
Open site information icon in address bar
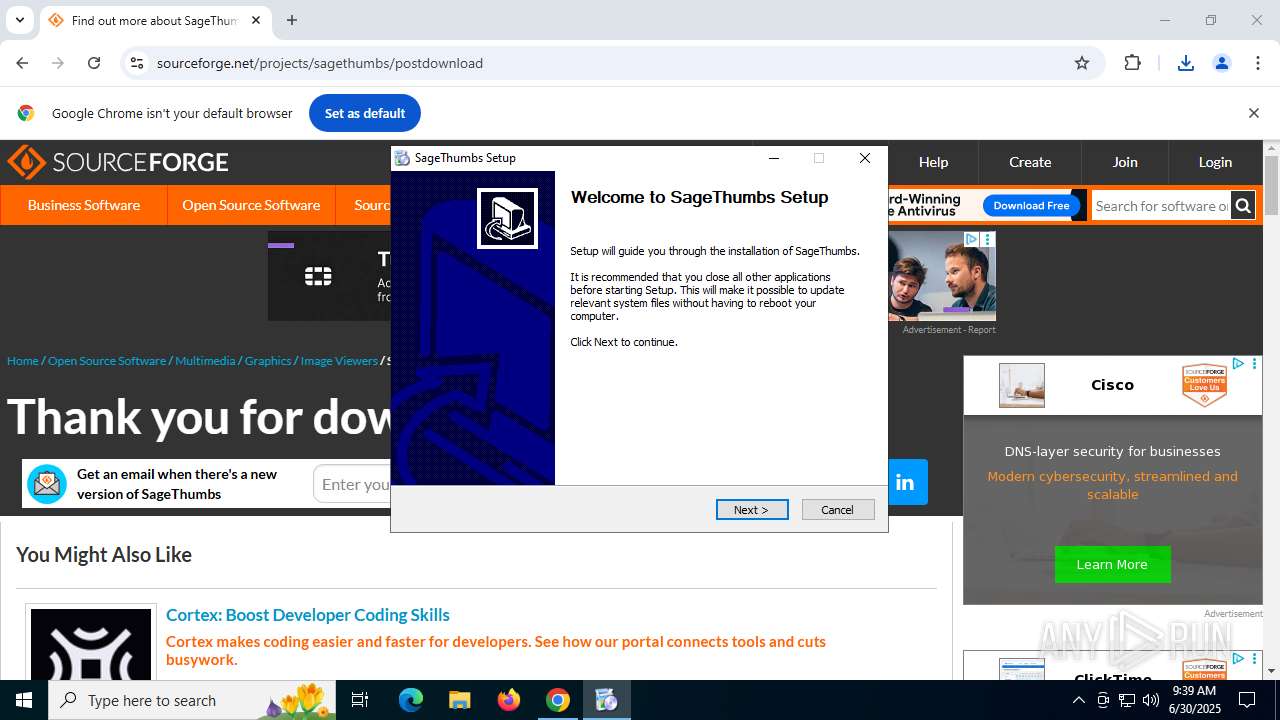(137, 63)
